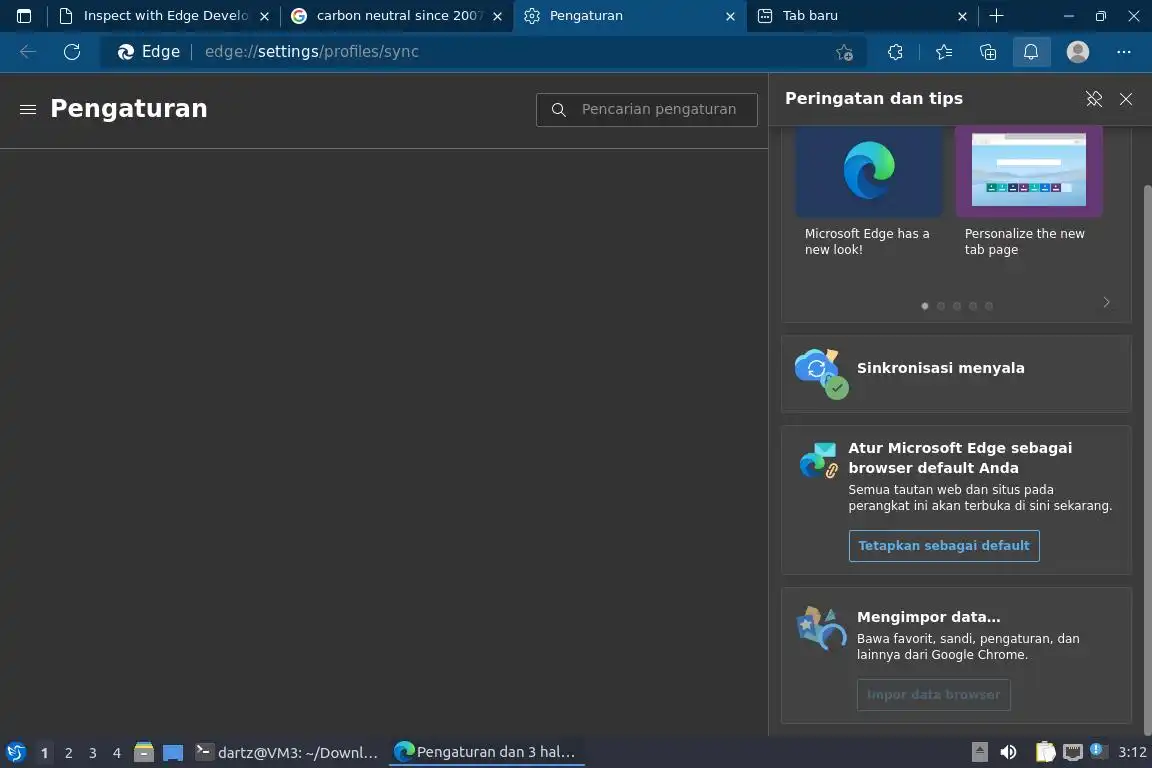This screenshot has width=1152, height=768.
Task: Switch to workspace 2 in taskbar
Action: [x=68, y=753]
